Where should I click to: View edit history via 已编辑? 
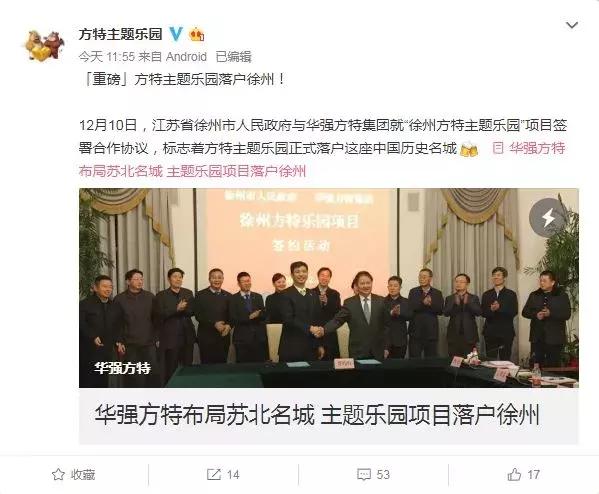pyautogui.click(x=233, y=57)
